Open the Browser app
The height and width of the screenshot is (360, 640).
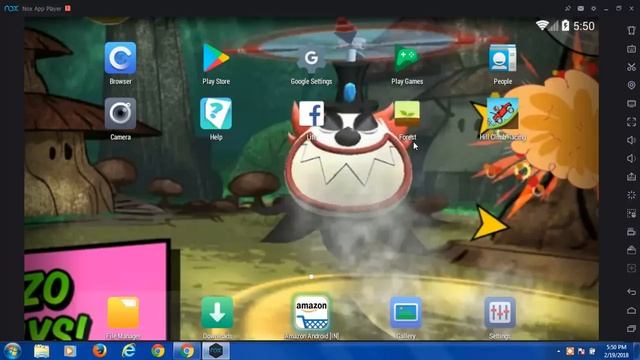[120, 58]
